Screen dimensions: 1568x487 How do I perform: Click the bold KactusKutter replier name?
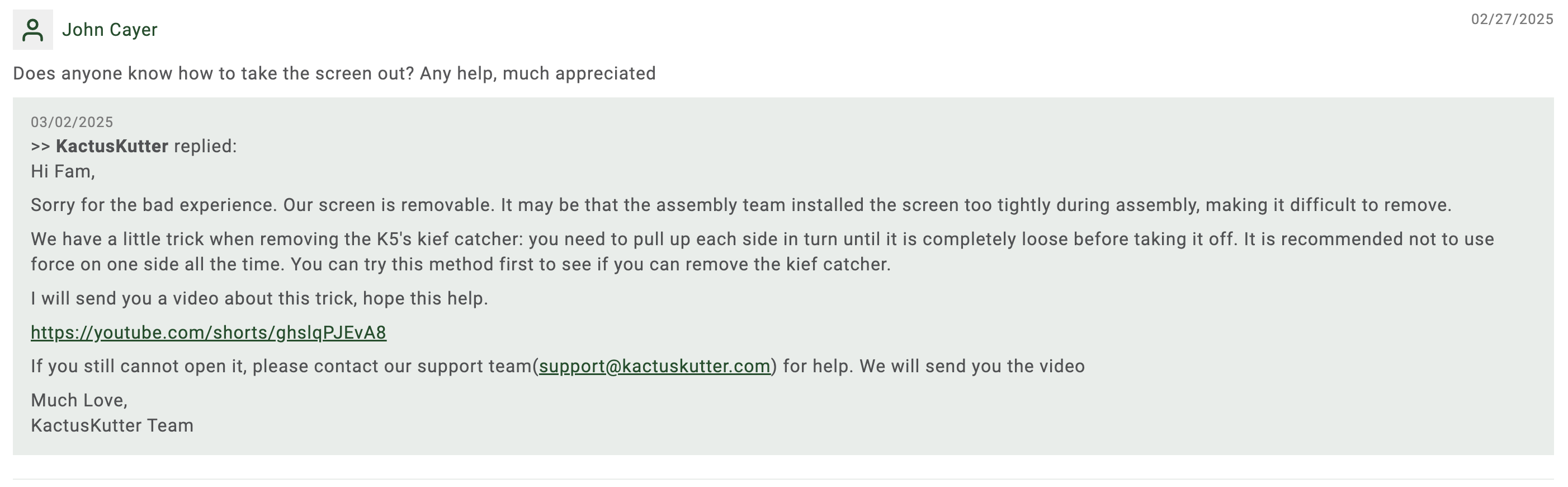click(112, 146)
